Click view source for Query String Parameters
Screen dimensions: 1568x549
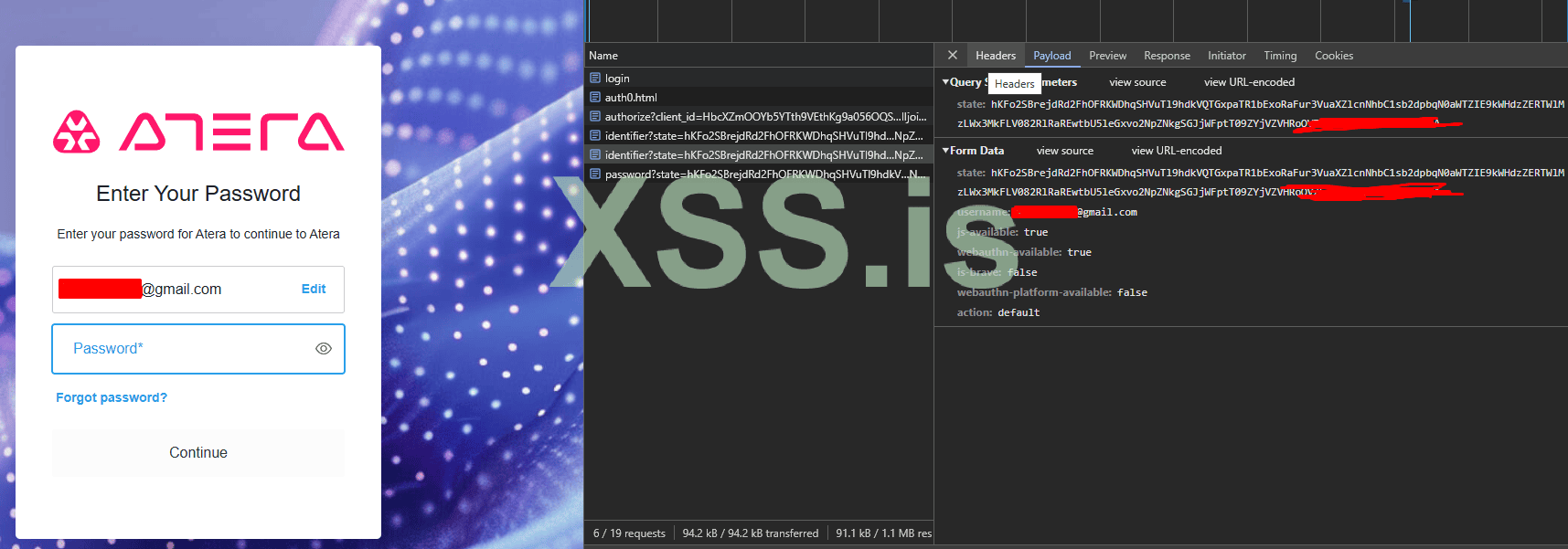coord(1137,82)
